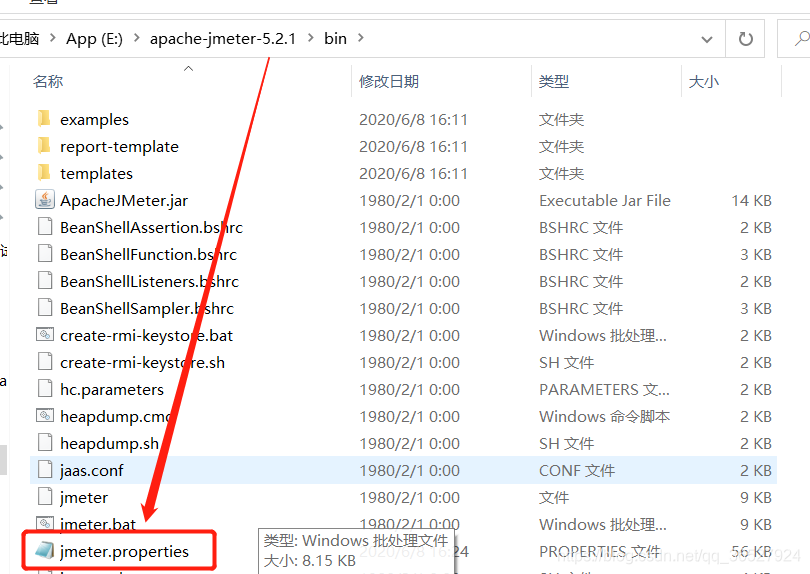Click the jaas.conf file icon
The width and height of the screenshot is (810, 574).
click(x=45, y=470)
